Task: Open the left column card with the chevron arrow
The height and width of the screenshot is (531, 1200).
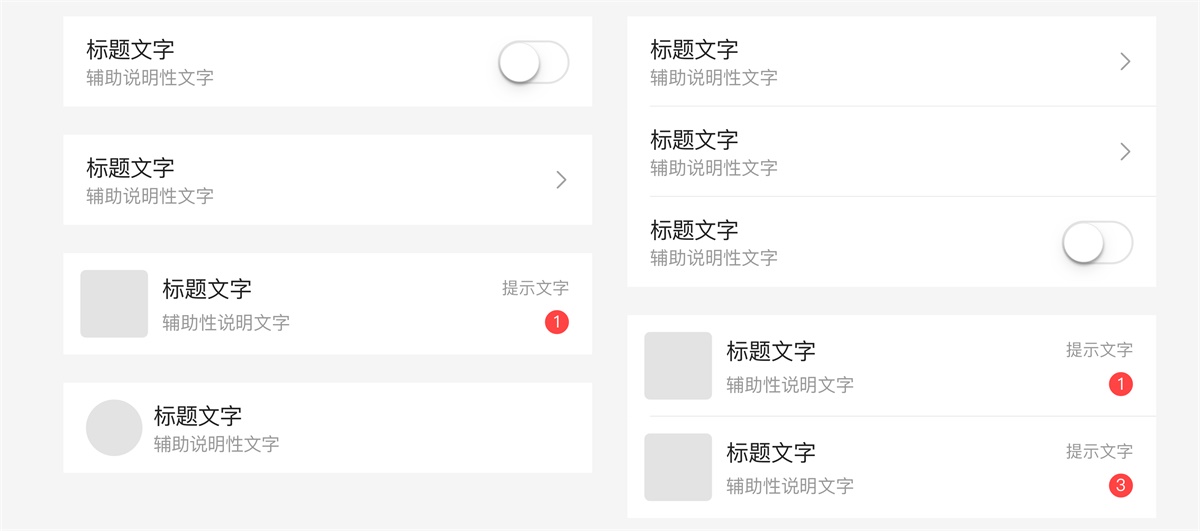Action: [x=561, y=180]
